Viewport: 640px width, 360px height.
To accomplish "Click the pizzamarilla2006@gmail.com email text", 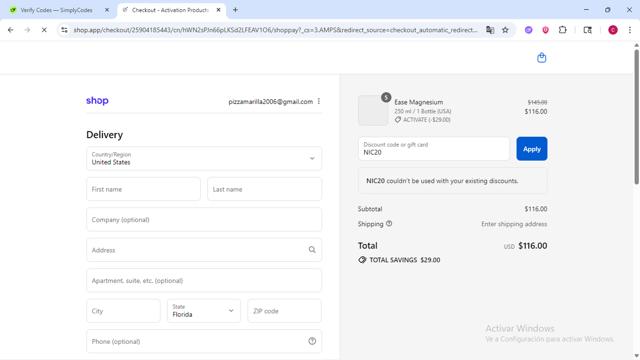I will (x=271, y=101).
